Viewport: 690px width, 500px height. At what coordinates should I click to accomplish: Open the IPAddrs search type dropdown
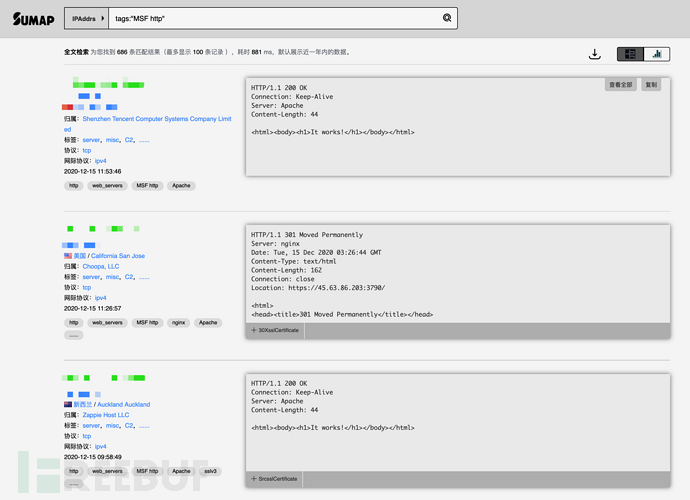(x=86, y=18)
